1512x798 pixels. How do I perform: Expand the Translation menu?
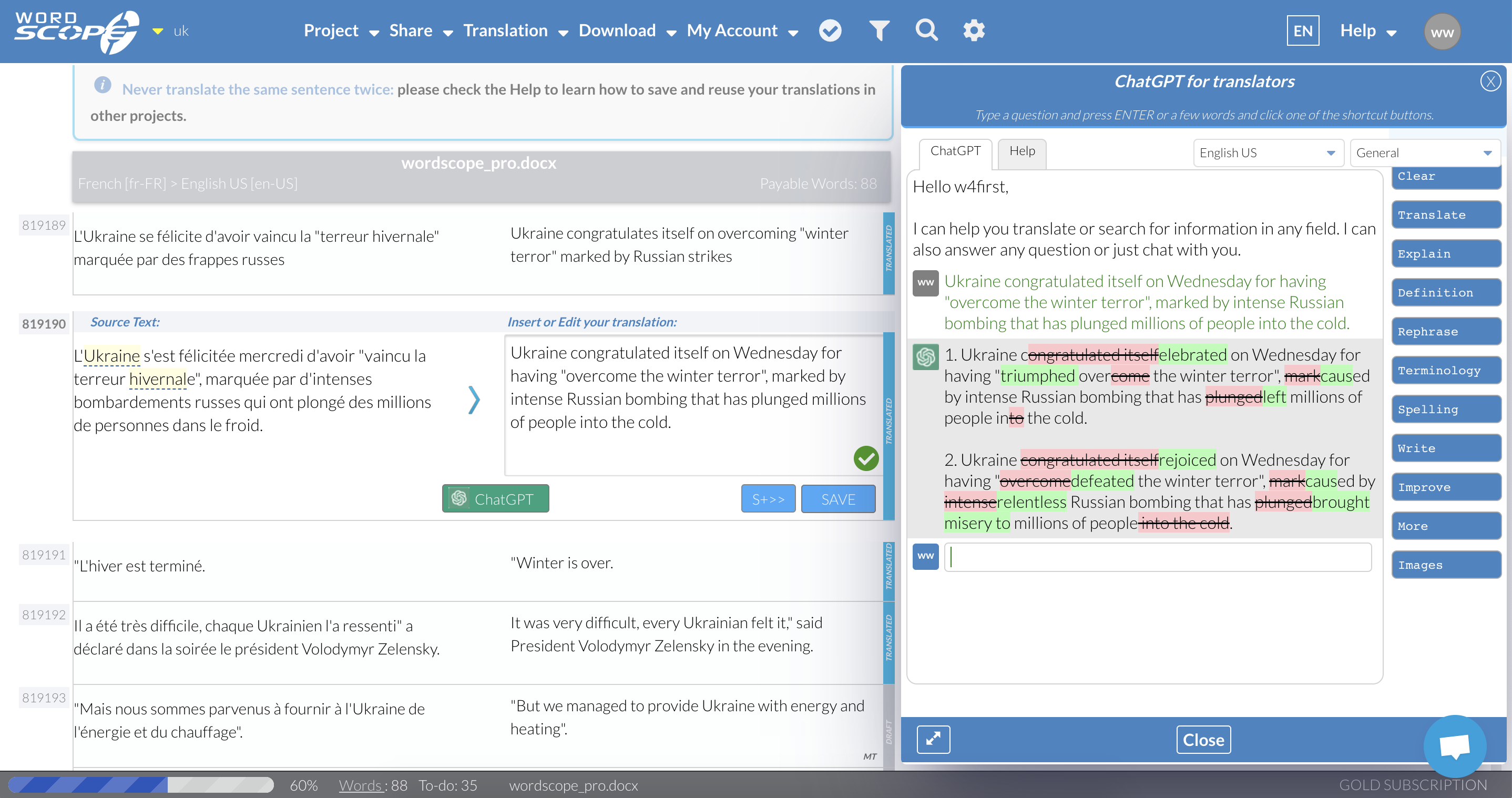tap(515, 30)
